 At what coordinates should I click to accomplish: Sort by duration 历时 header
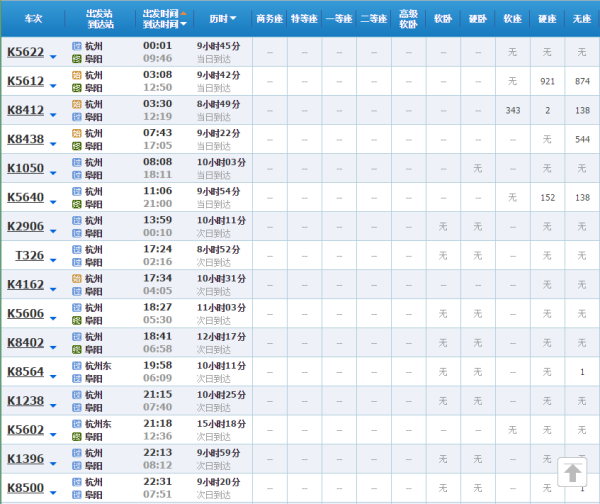(x=222, y=18)
